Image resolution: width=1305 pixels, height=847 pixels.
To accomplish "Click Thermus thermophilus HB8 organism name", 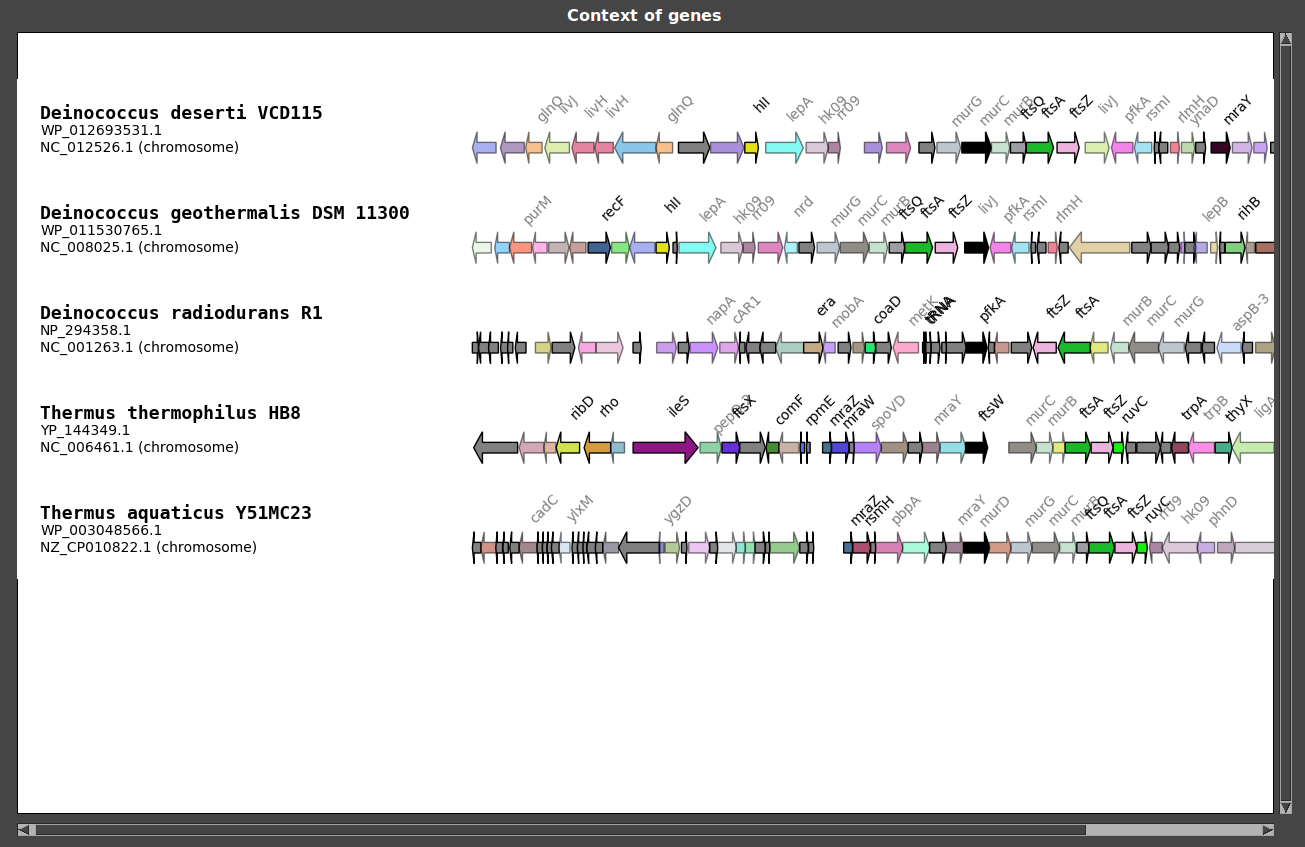I will [170, 413].
